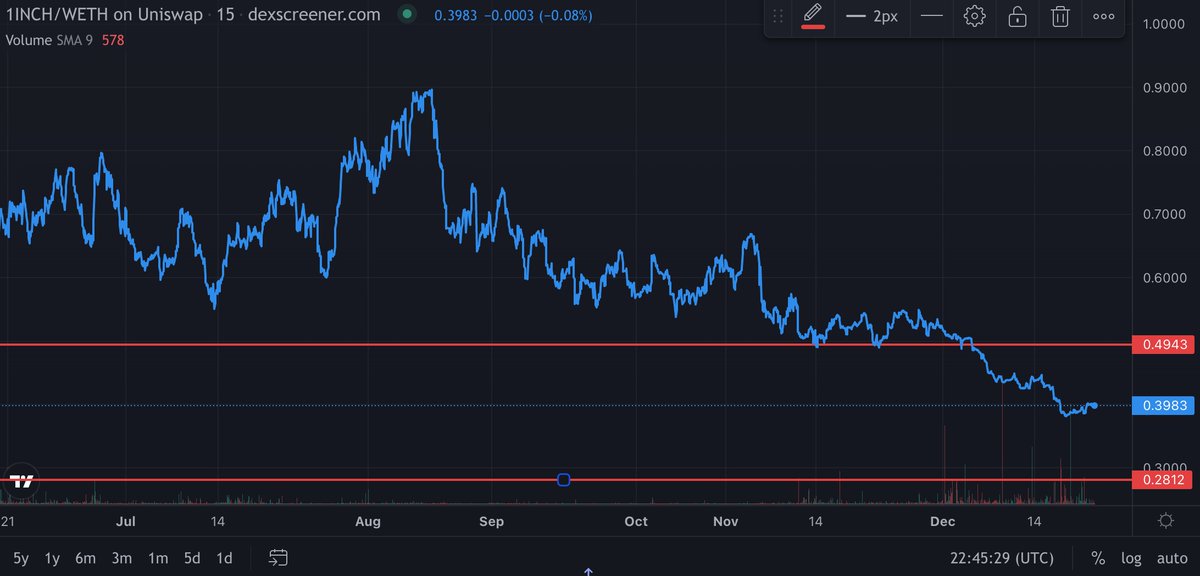Open the line color pencil tool
Viewport: 1200px width, 576px height.
813,17
